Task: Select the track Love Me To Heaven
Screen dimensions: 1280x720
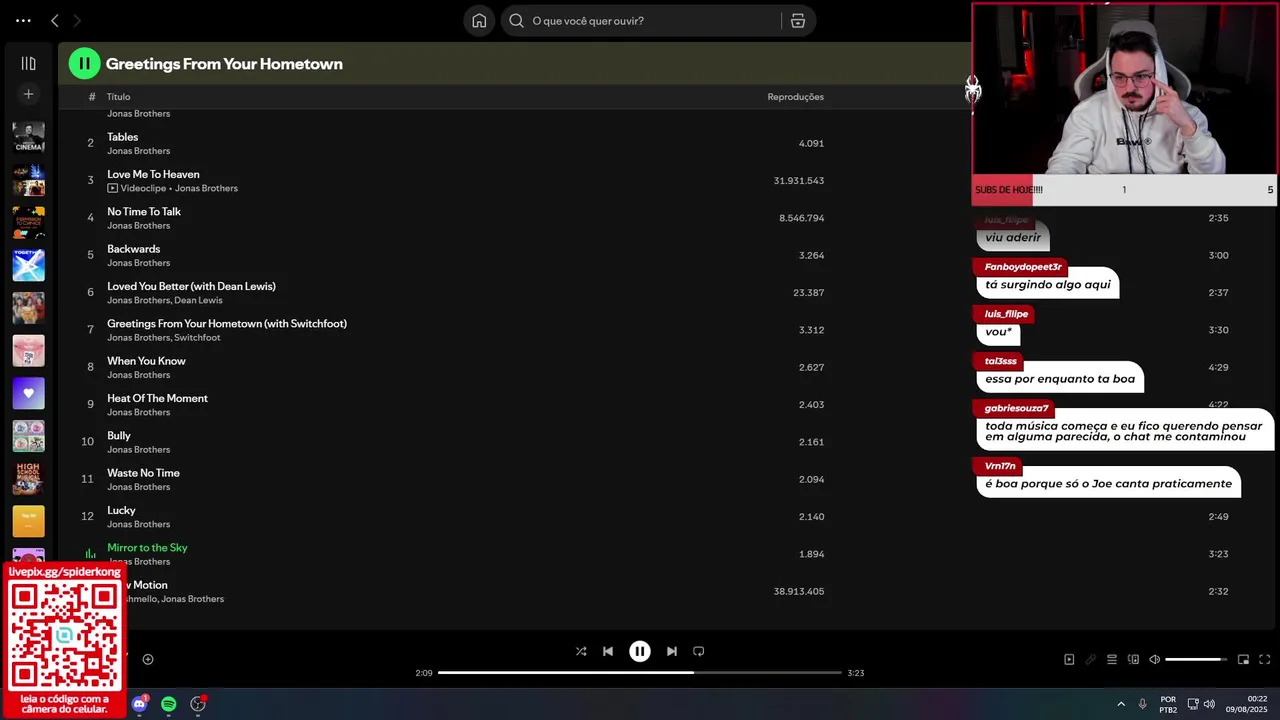Action: tap(153, 174)
